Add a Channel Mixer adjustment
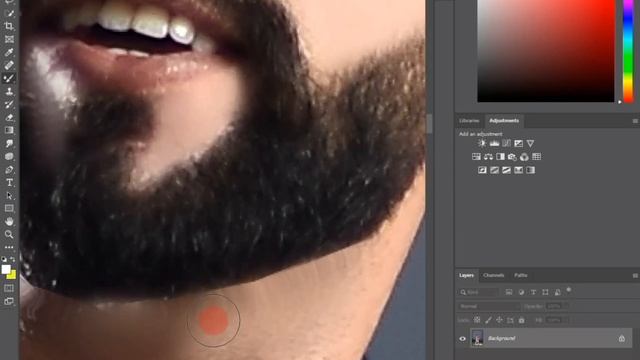 (x=524, y=157)
